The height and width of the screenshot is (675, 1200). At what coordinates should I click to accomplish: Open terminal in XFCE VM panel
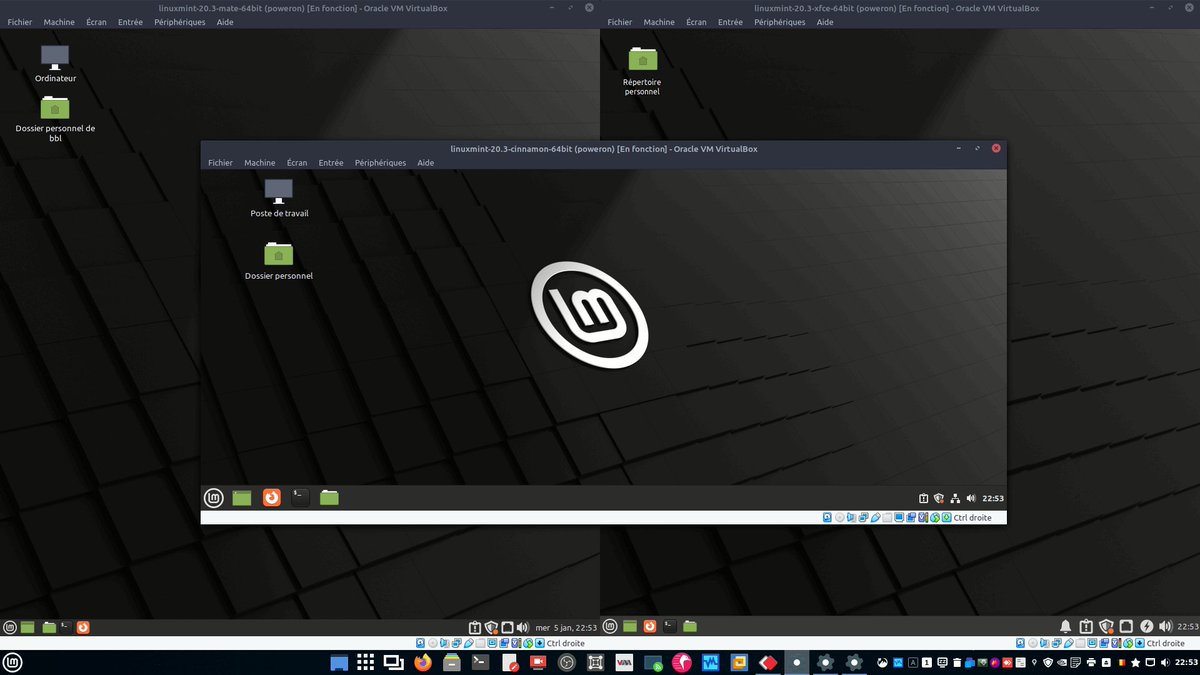point(670,627)
